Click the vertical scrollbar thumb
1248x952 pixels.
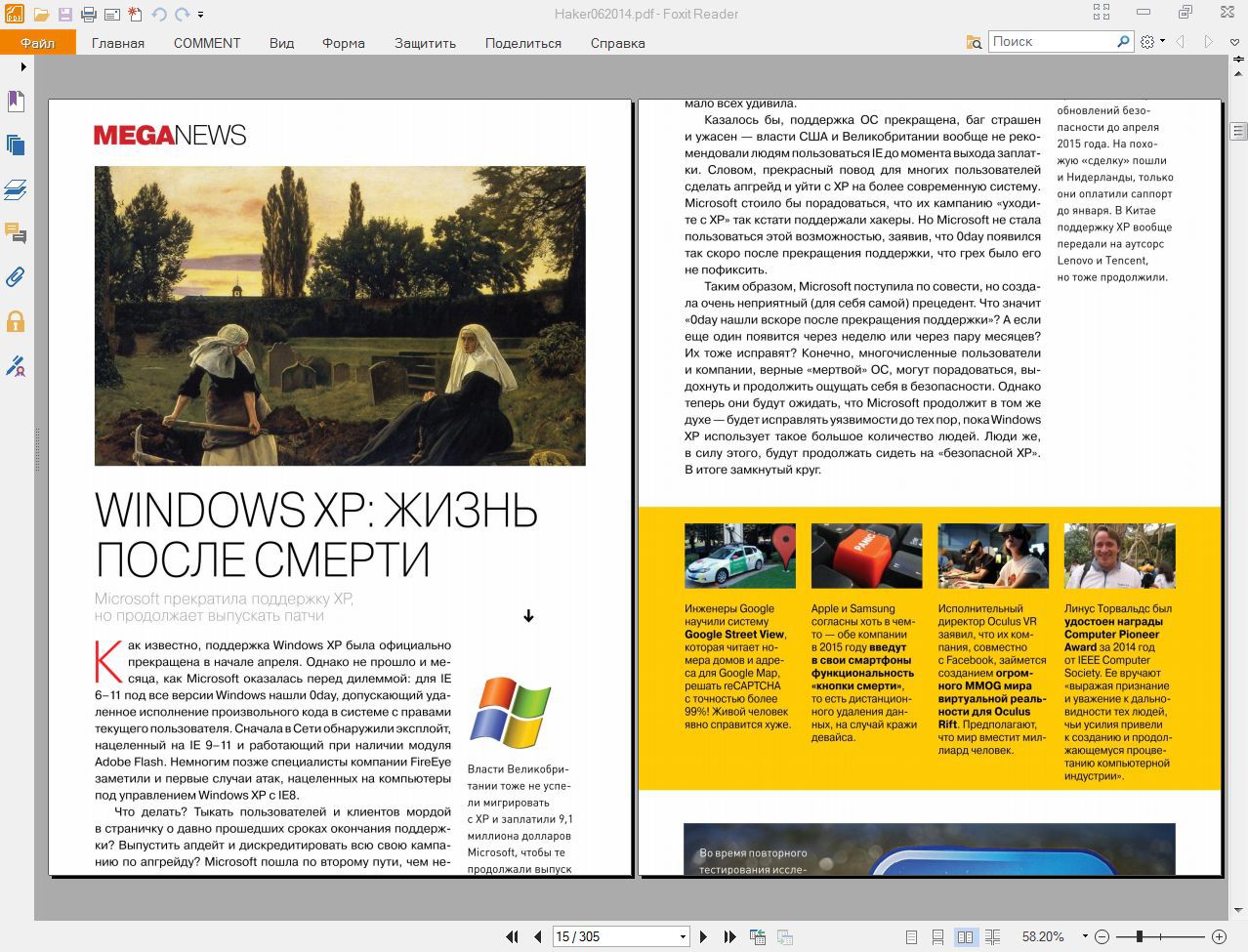pos(1238,130)
